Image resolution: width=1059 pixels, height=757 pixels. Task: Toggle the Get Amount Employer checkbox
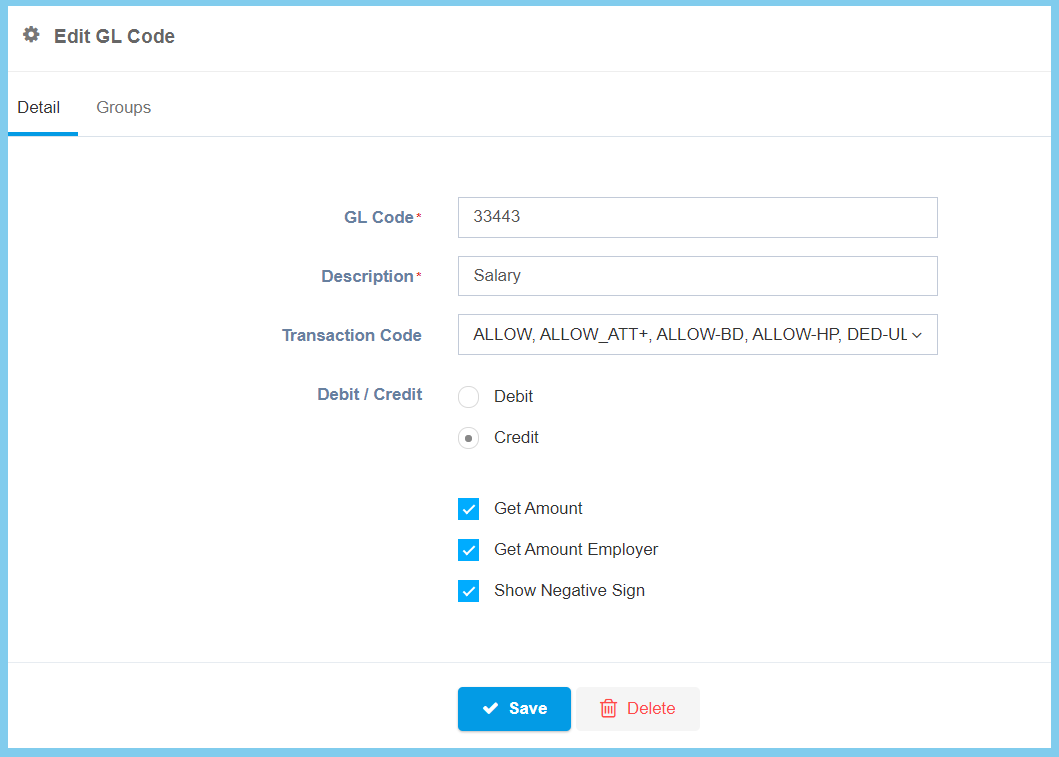tap(468, 550)
